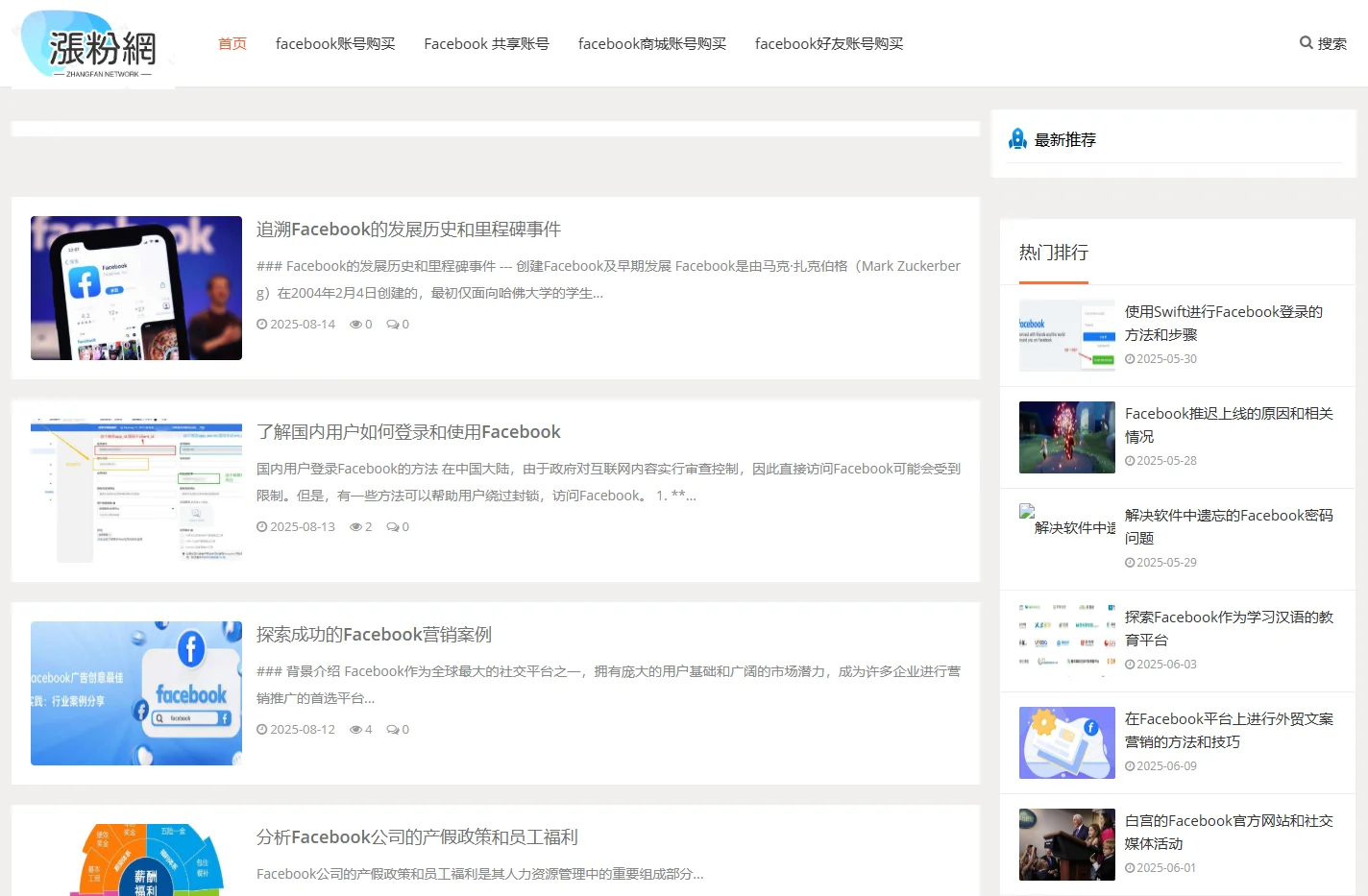Click sidebar thumbnail for Swift Facebook登录 article
The height and width of the screenshot is (896, 1368).
click(x=1067, y=336)
